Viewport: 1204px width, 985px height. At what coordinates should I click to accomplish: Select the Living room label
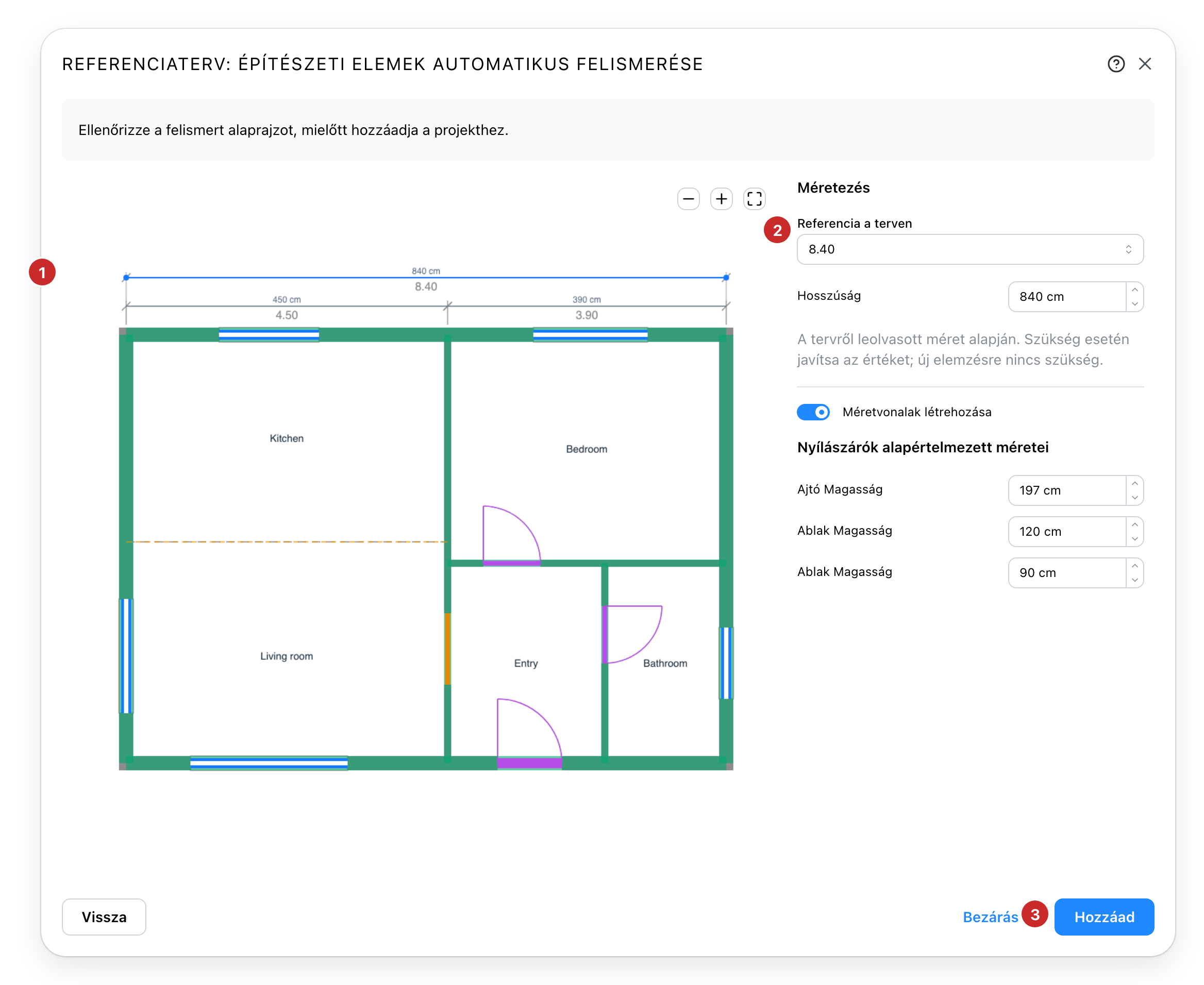pos(287,656)
